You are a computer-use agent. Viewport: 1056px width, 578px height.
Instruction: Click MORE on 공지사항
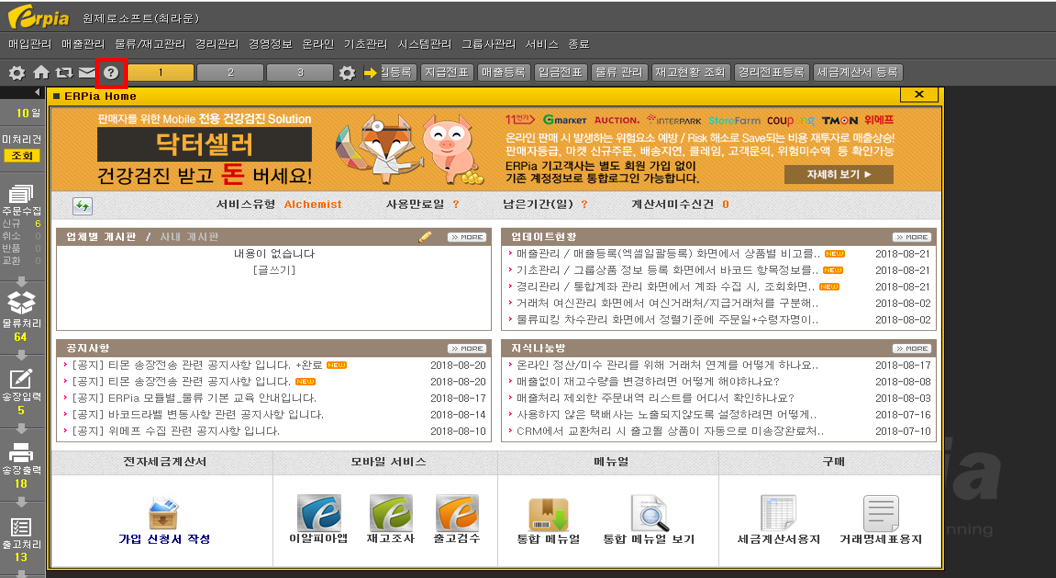[467, 348]
